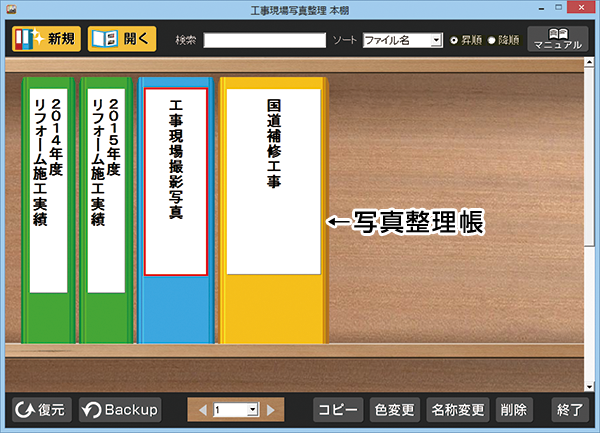
Task: Open the ソート sort dropdown
Action: (435, 40)
